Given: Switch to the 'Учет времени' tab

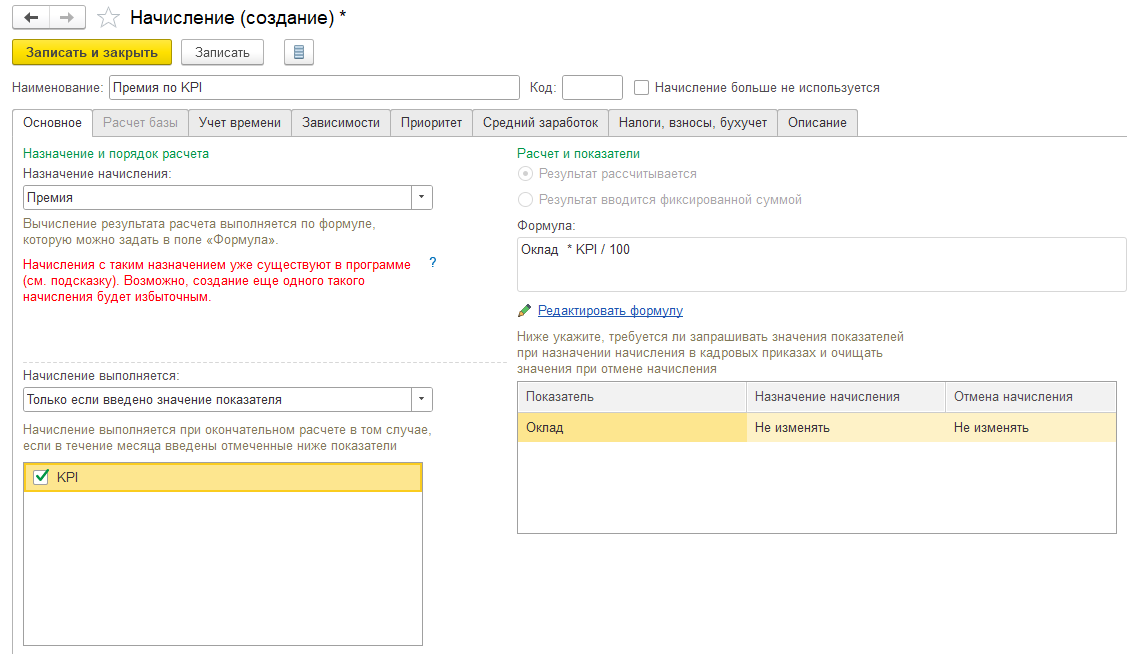Looking at the screenshot, I should point(240,123).
